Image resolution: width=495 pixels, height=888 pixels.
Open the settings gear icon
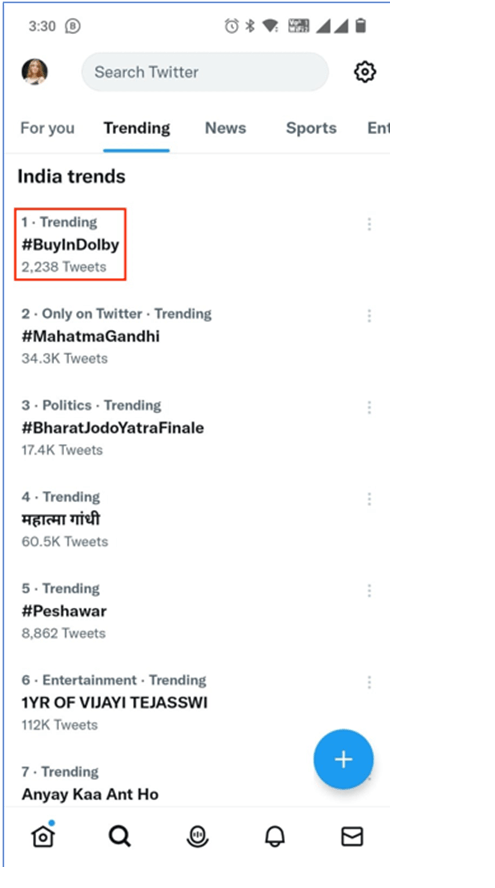coord(365,72)
